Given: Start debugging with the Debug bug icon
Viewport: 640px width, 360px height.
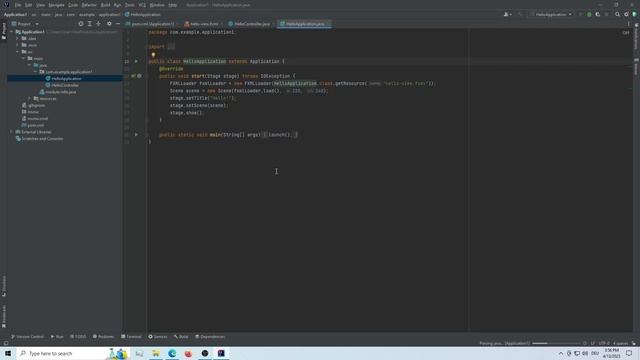Looking at the screenshot, I should 589,14.
